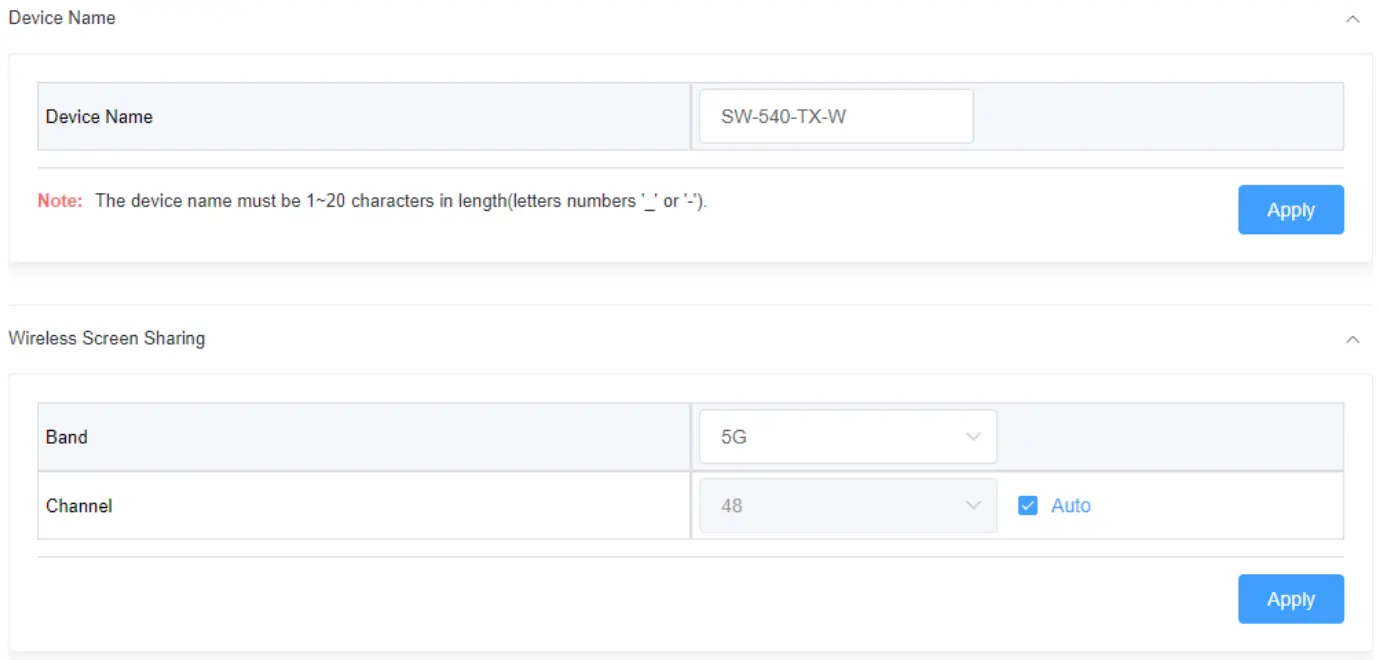Click the device name length note text
This screenshot has height=660, width=1380.
(x=400, y=201)
